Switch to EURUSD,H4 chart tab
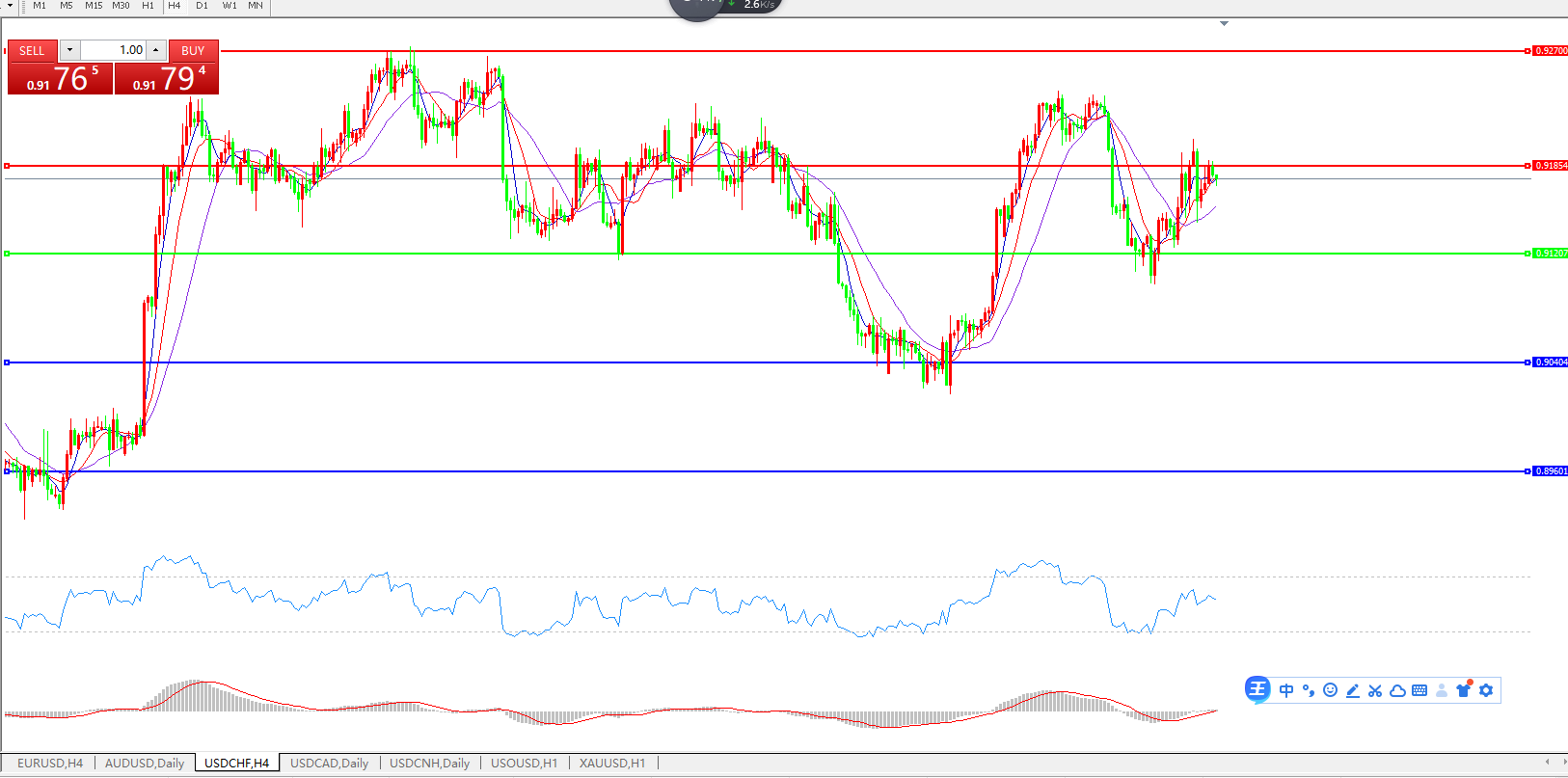 (x=50, y=763)
